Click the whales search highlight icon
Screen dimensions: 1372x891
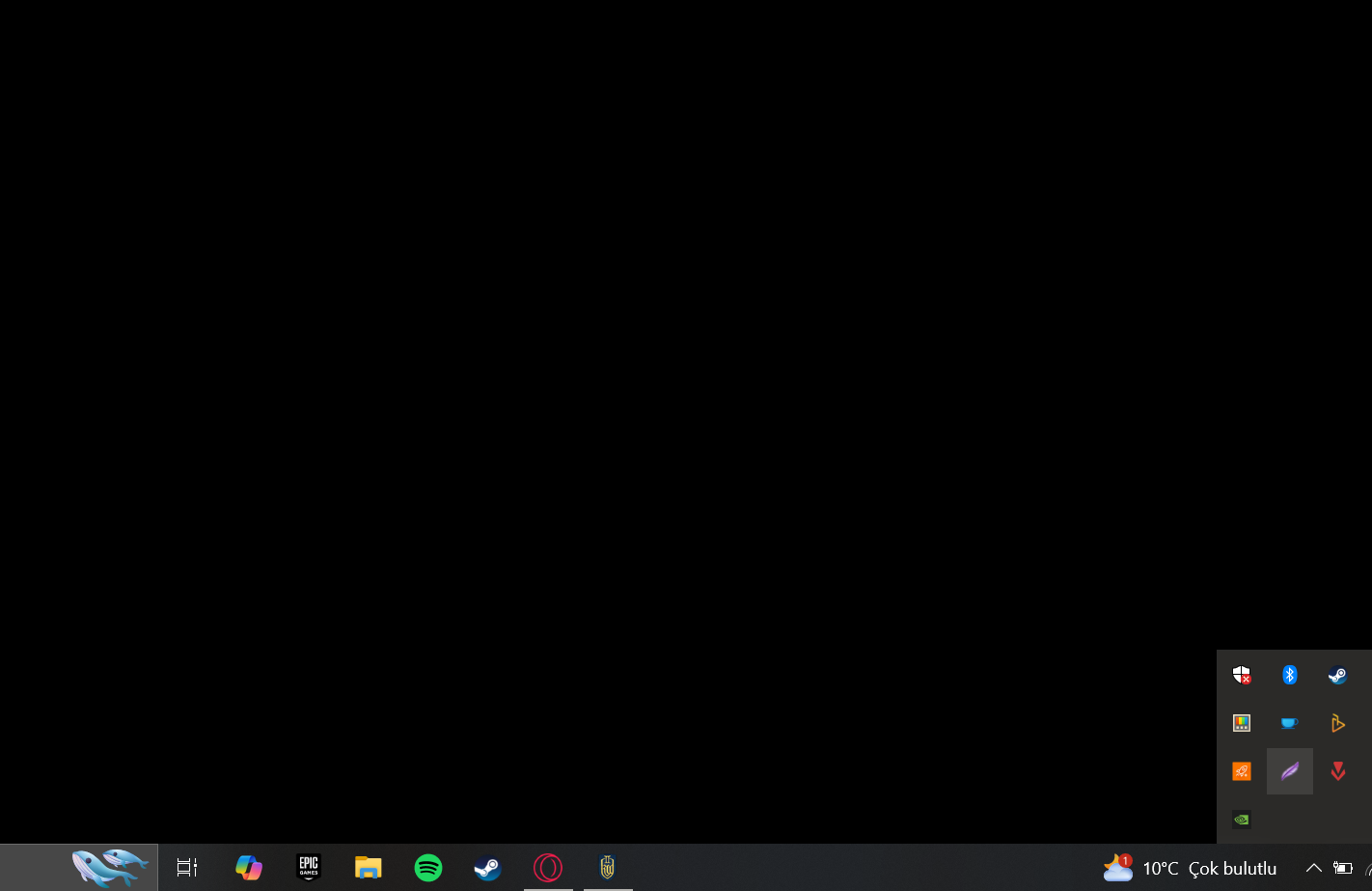coord(111,867)
